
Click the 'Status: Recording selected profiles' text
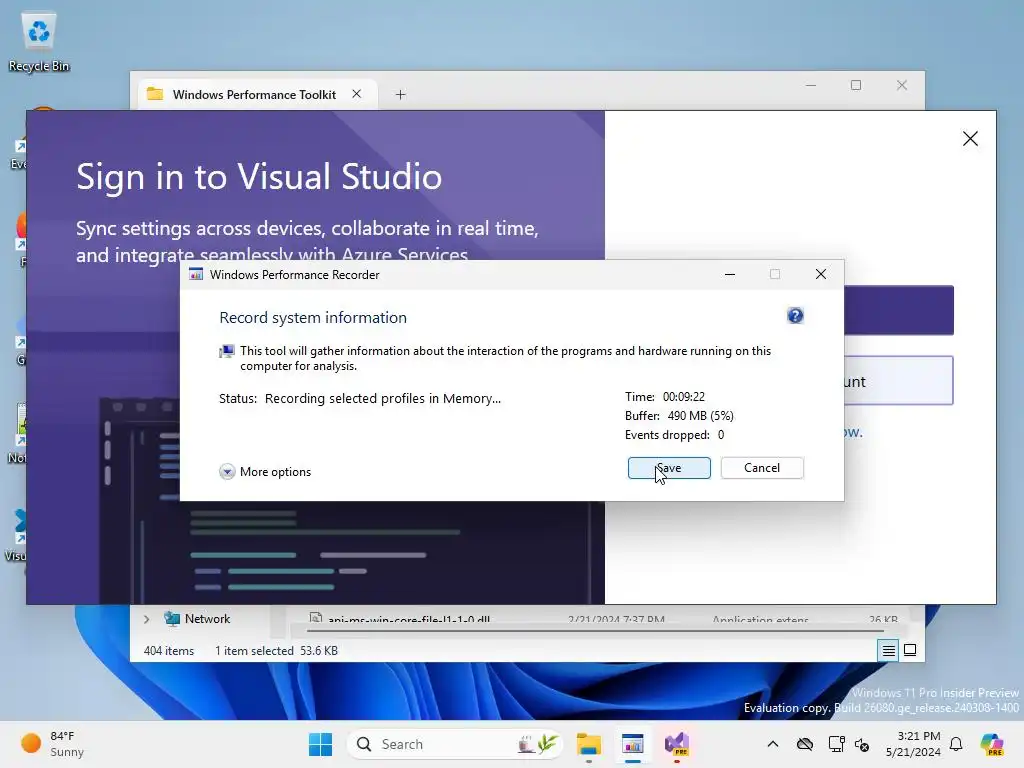360,398
